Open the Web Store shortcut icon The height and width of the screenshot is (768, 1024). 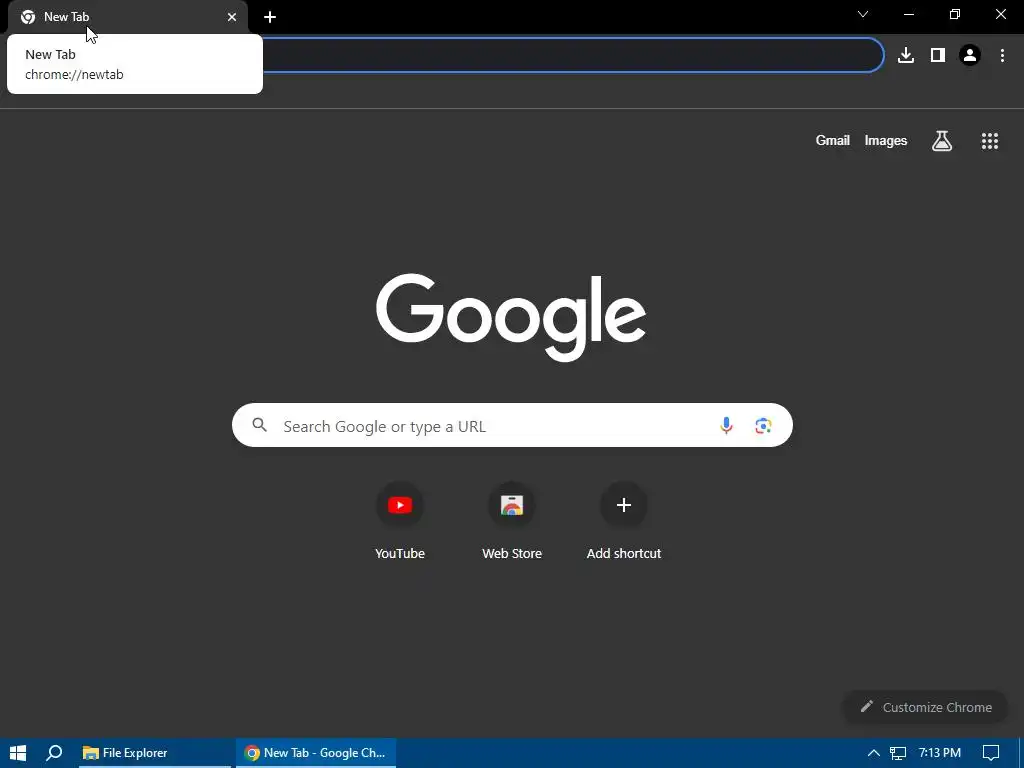pyautogui.click(x=512, y=505)
